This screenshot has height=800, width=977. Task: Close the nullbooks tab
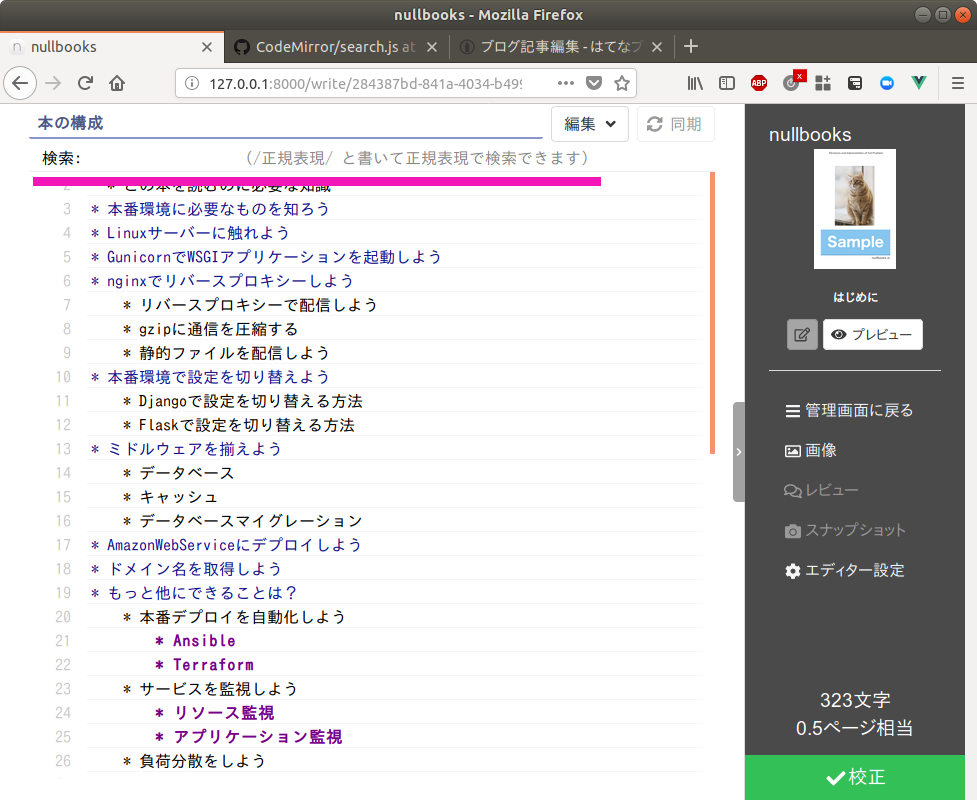pos(207,47)
